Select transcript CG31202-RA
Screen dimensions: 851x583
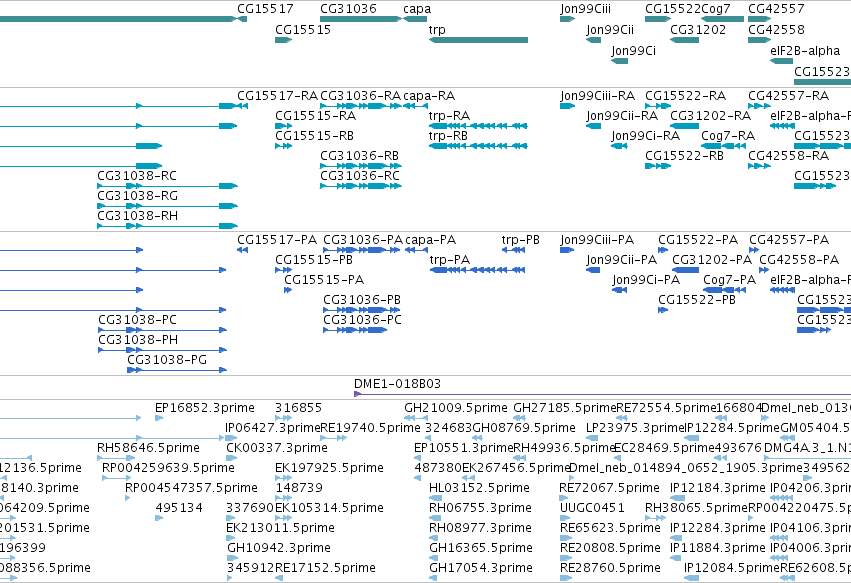pyautogui.click(x=710, y=116)
